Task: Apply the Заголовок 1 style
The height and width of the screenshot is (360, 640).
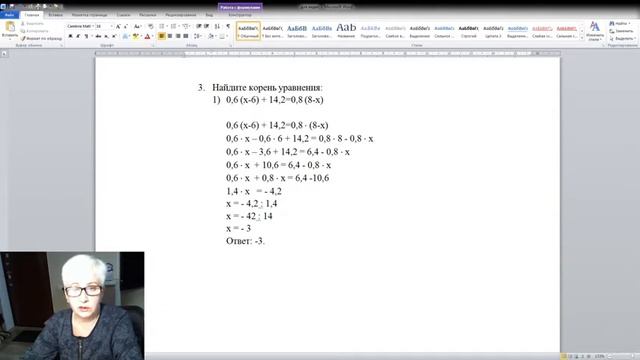Action: pos(297,31)
